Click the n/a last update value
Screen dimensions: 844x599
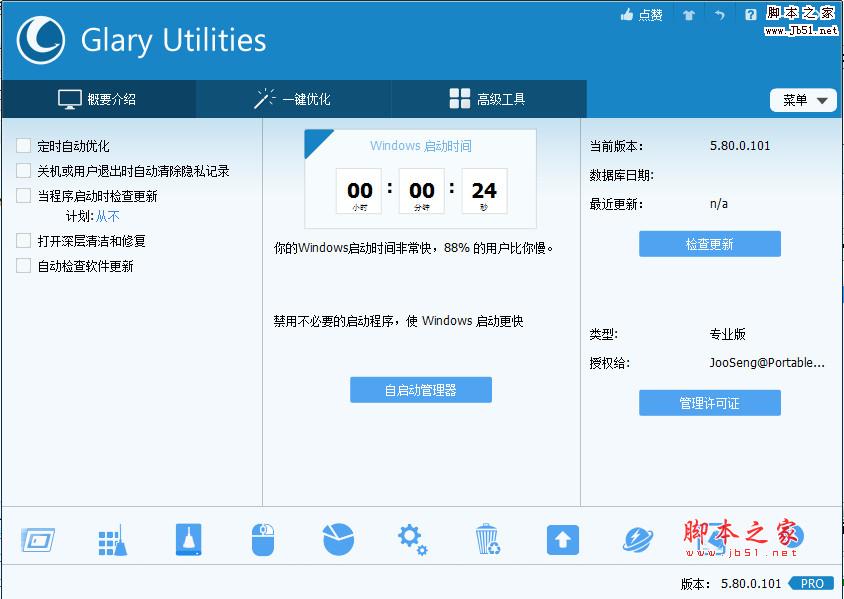(x=719, y=204)
